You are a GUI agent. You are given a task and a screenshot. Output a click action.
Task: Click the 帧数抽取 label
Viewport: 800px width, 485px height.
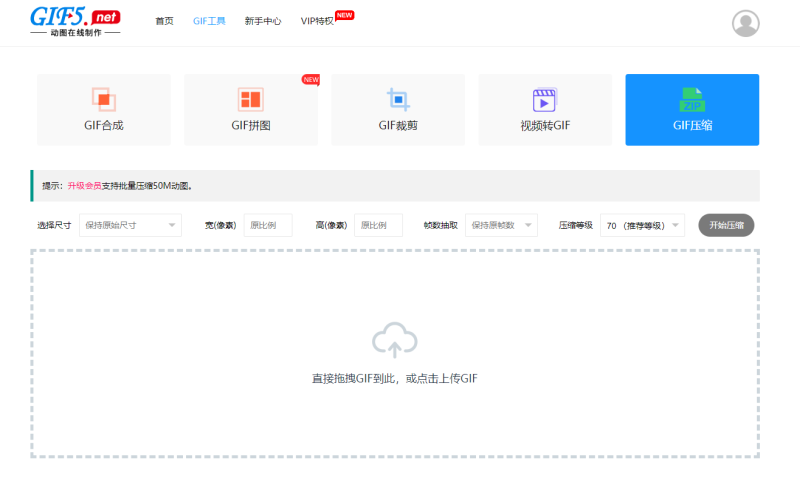440,225
